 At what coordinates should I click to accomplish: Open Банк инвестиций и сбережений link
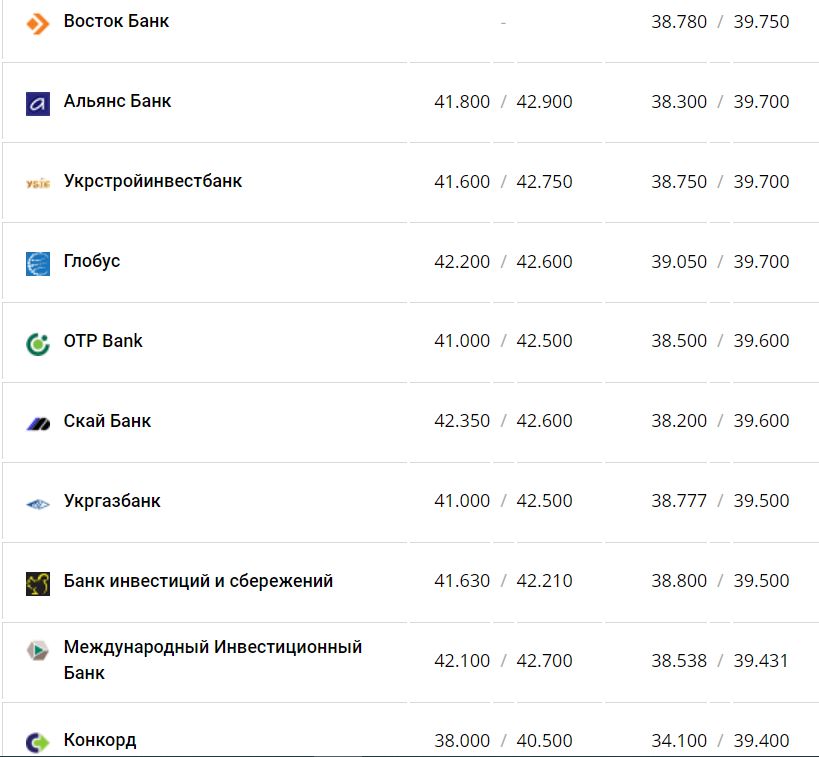198,581
